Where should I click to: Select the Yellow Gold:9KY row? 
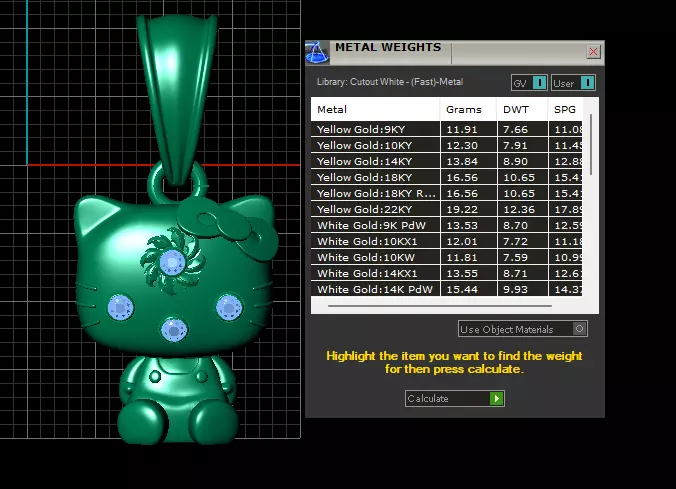click(x=447, y=129)
